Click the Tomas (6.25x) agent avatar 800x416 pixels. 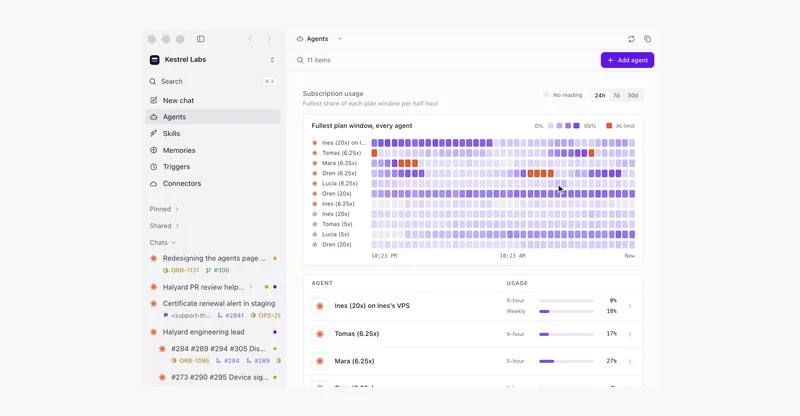[320, 334]
